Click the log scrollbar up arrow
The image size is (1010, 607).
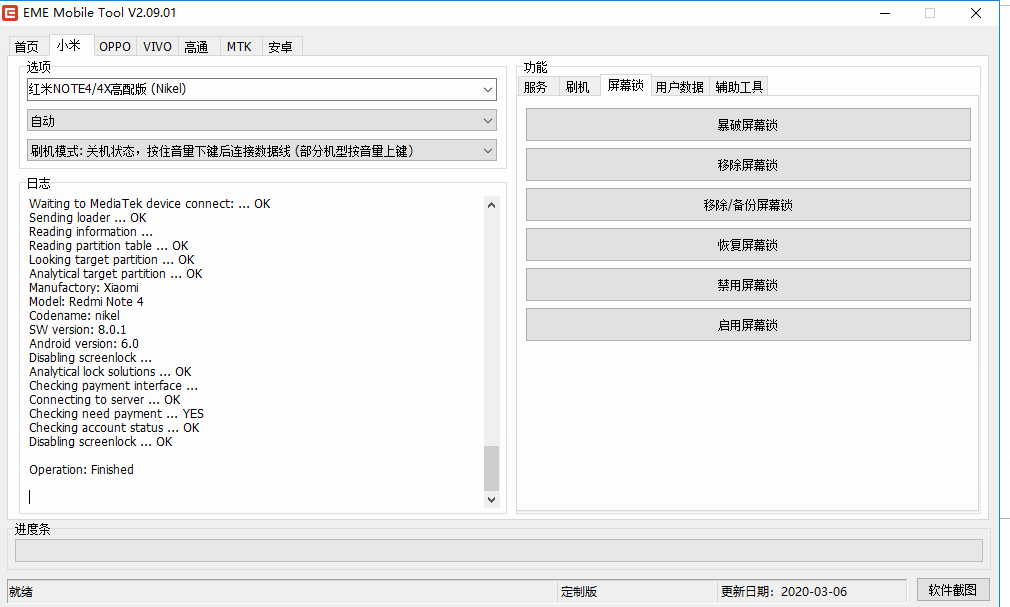pyautogui.click(x=491, y=205)
